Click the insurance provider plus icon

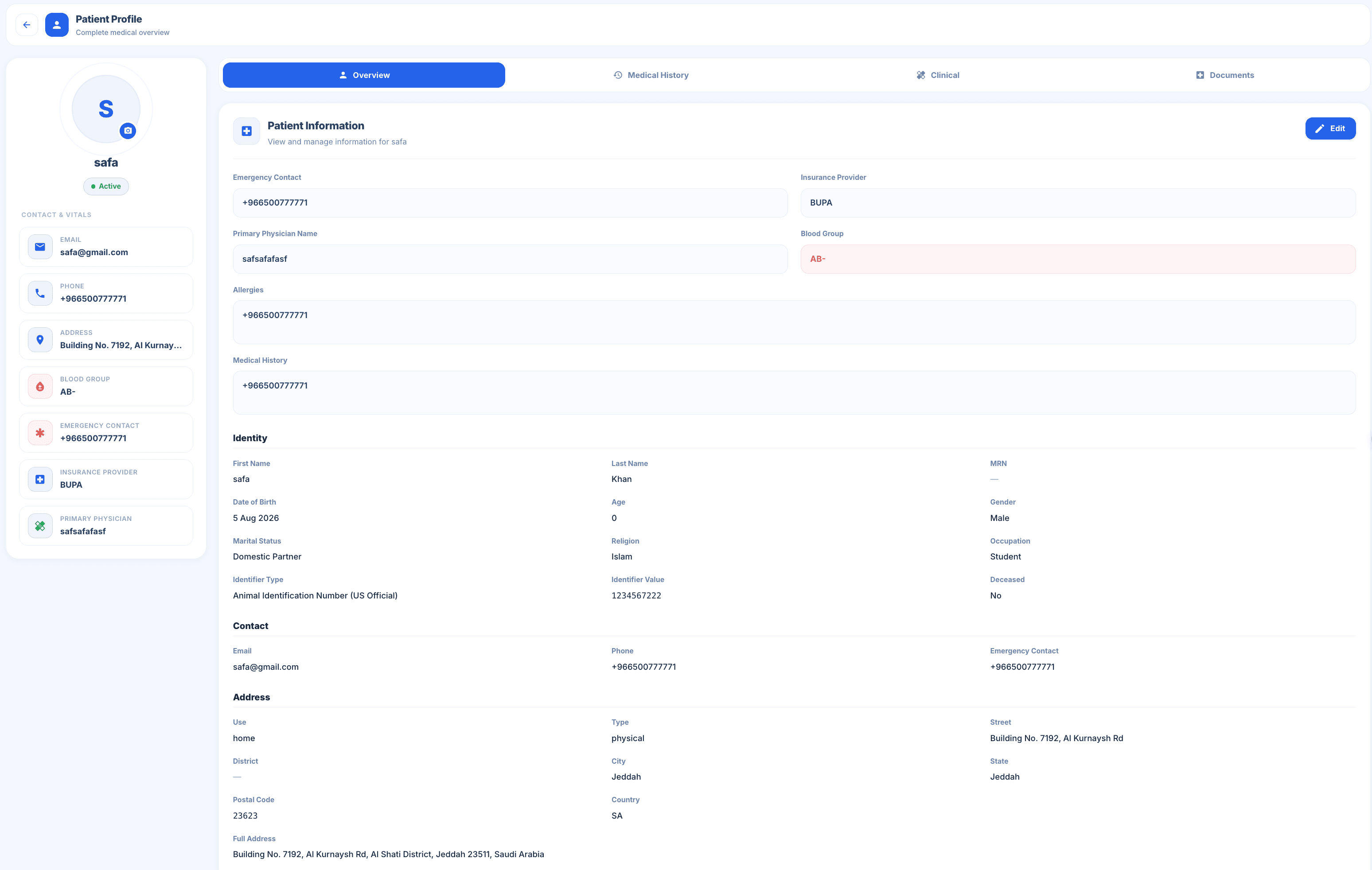40,479
